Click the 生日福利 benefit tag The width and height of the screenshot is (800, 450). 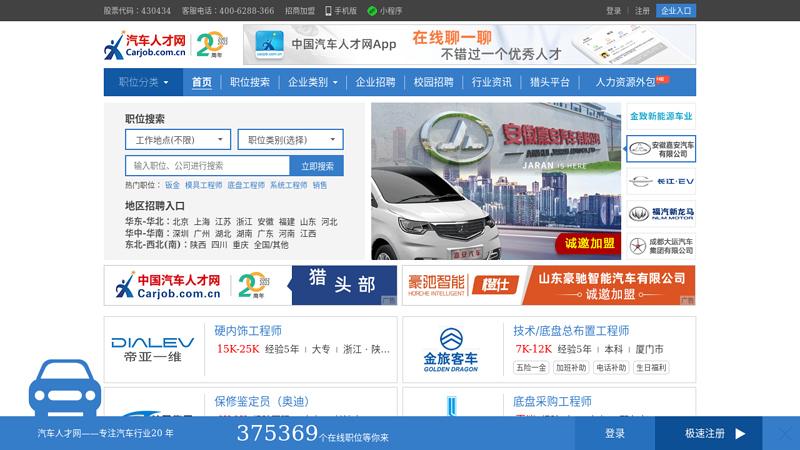pyautogui.click(x=651, y=367)
